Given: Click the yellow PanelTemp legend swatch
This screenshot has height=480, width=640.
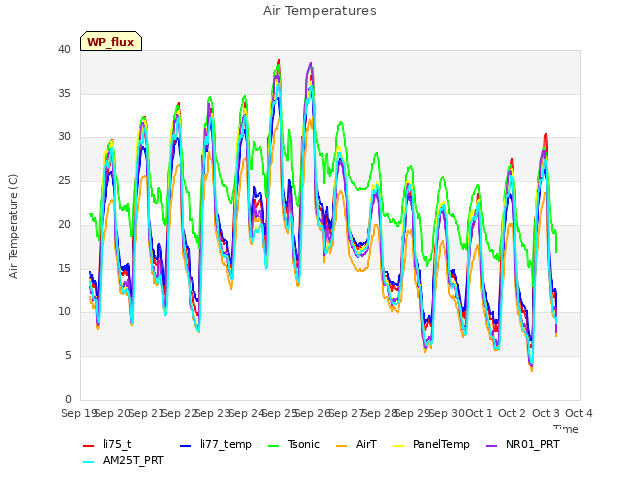Looking at the screenshot, I should coord(398,446).
